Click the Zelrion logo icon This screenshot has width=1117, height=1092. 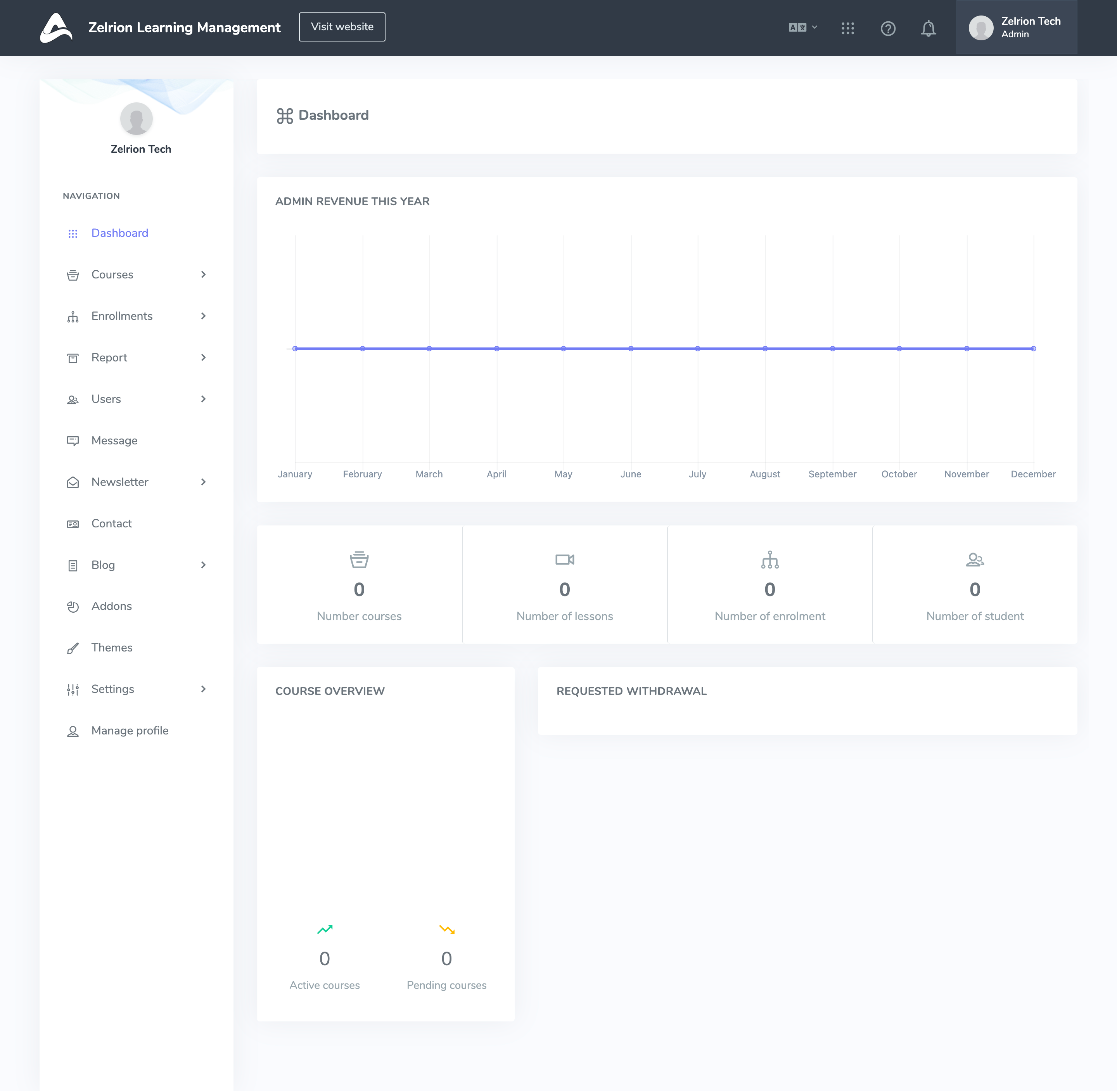coord(56,28)
